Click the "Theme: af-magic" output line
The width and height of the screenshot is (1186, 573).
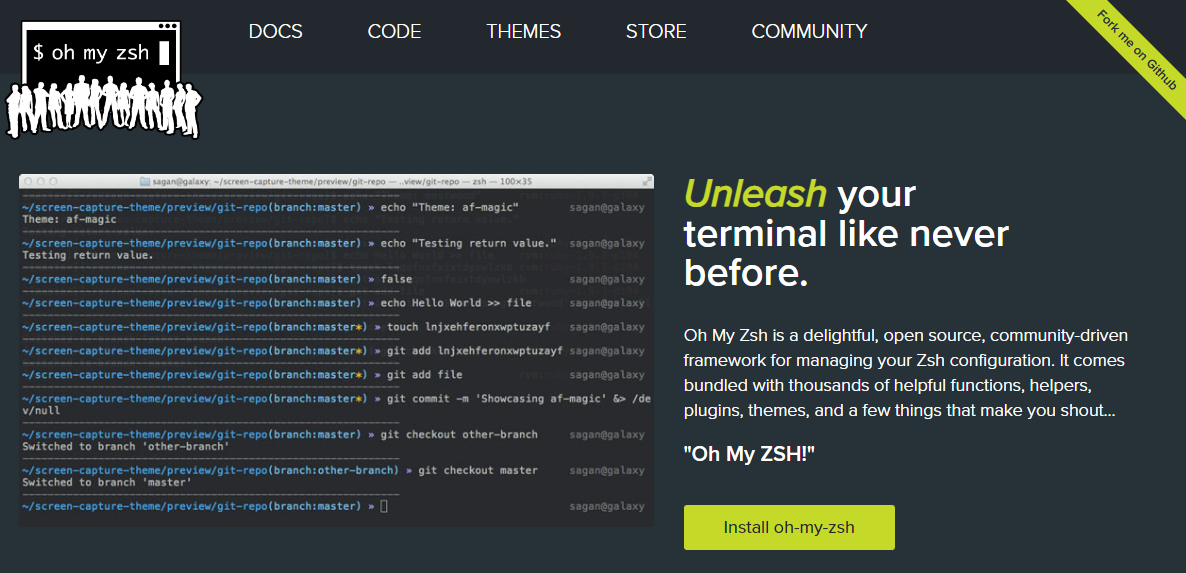70,219
